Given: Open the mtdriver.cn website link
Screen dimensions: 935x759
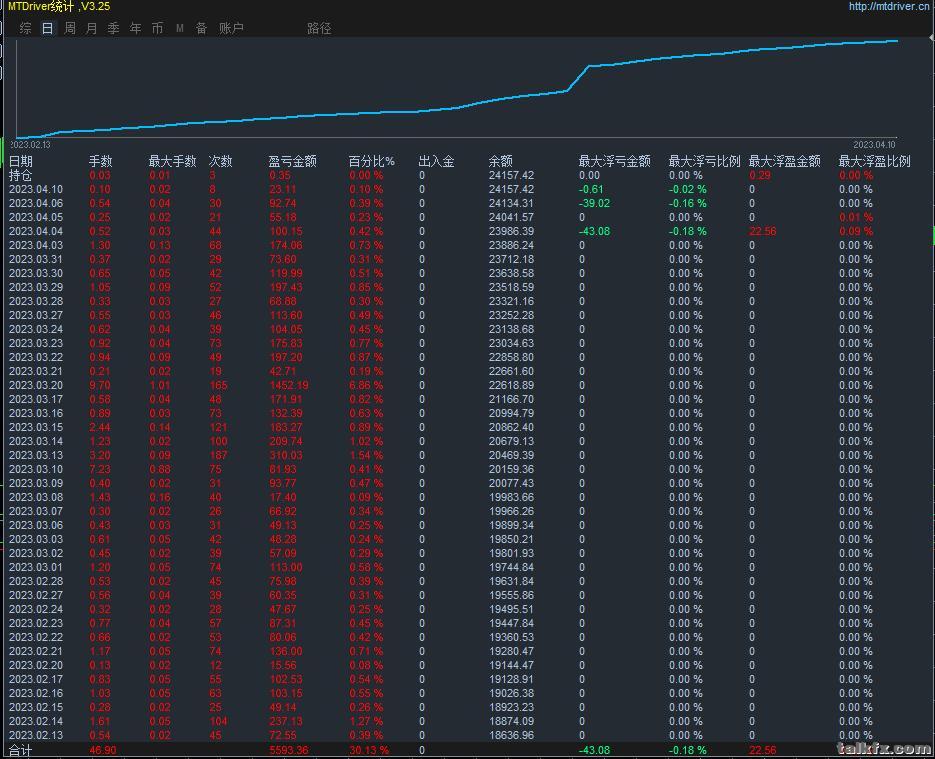Looking at the screenshot, I should [888, 6].
